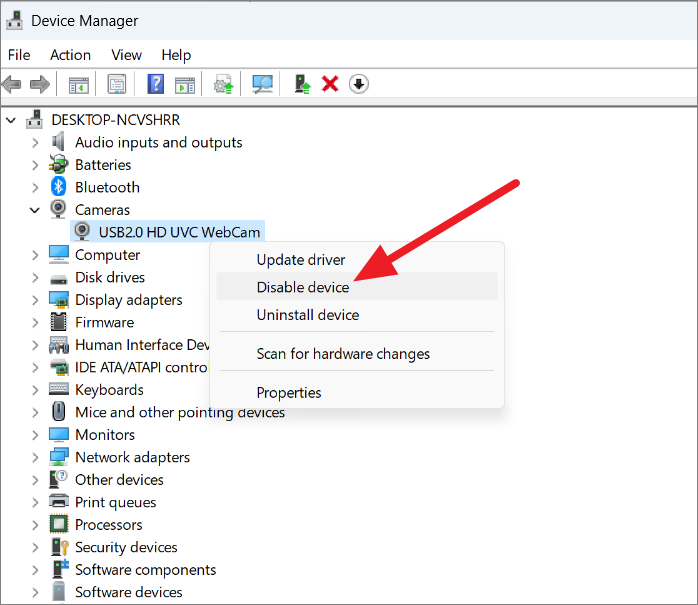Click the Network adapters icon
The height and width of the screenshot is (605, 698).
click(x=58, y=457)
